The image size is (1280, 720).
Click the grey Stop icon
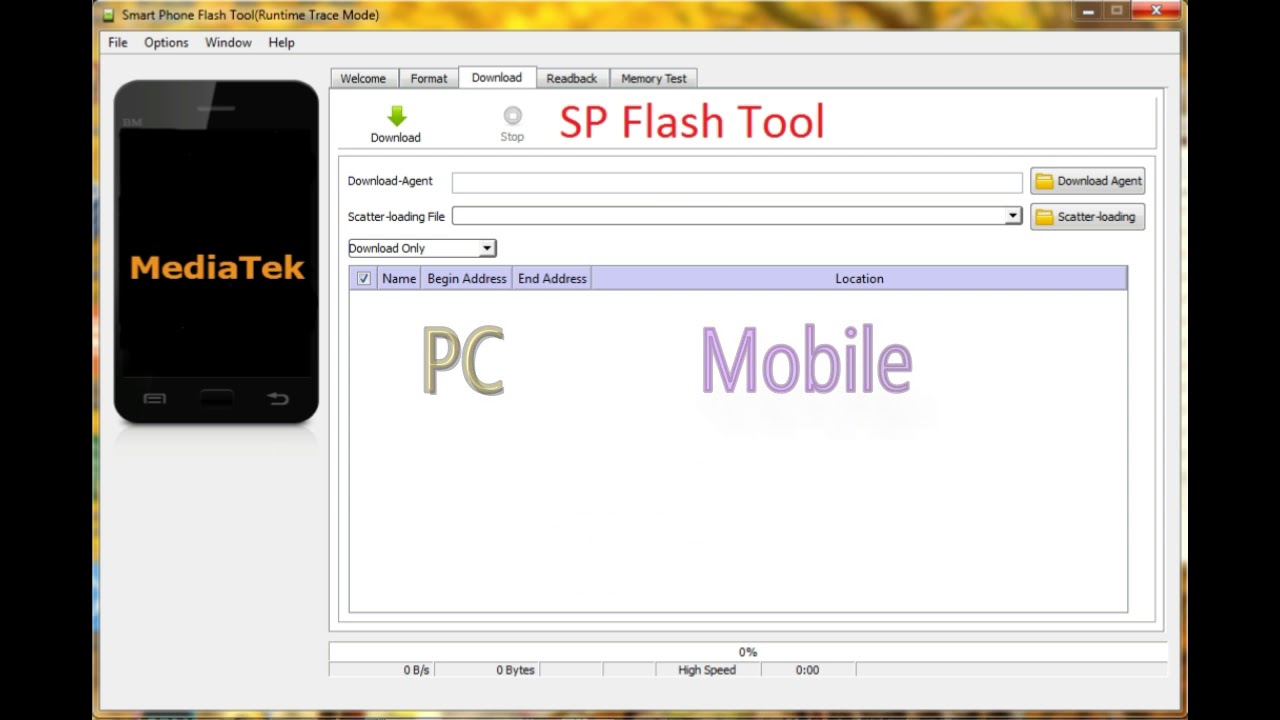click(x=512, y=116)
